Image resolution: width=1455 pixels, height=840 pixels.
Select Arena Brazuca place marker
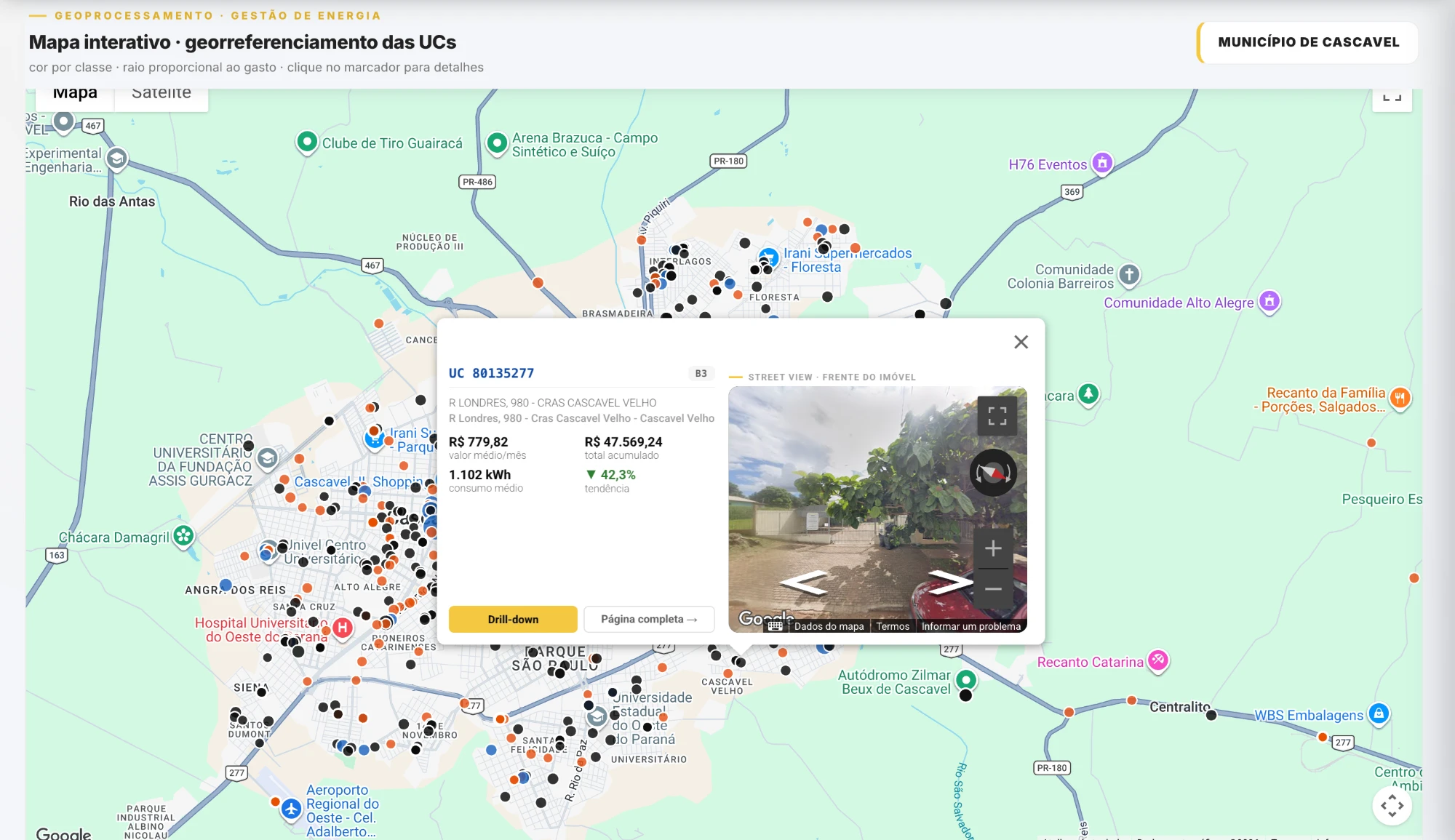[497, 143]
